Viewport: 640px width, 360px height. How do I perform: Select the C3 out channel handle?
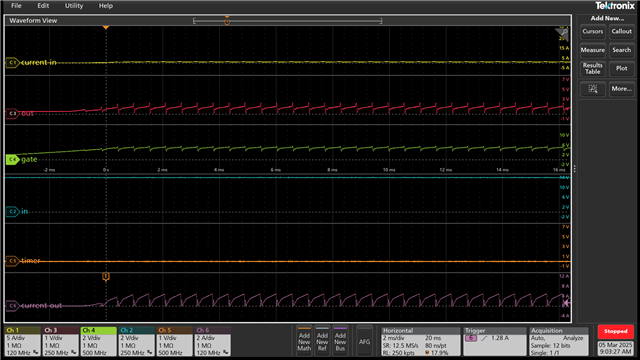12,113
